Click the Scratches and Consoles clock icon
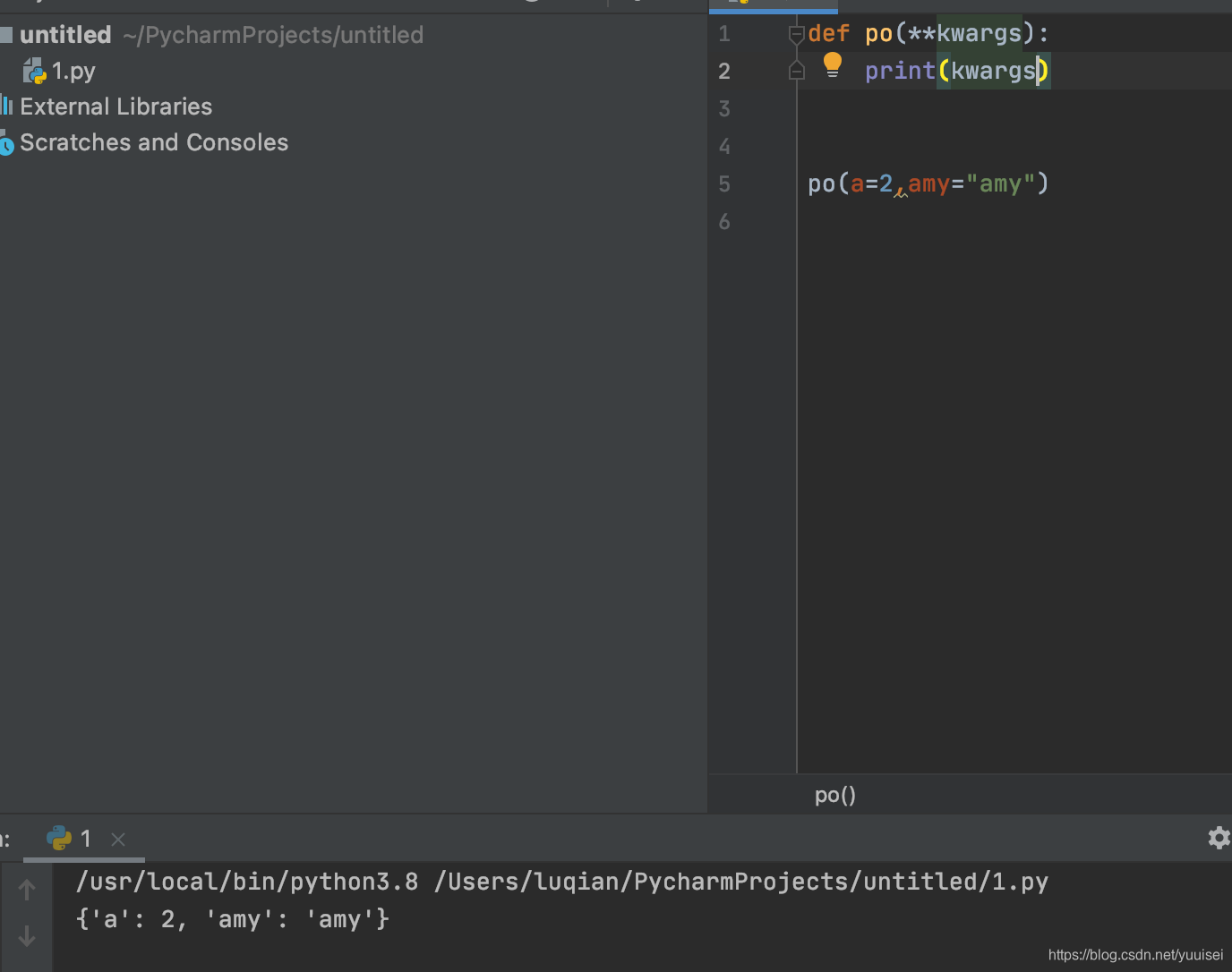Screen dimensions: 1232x972 pos(7,143)
